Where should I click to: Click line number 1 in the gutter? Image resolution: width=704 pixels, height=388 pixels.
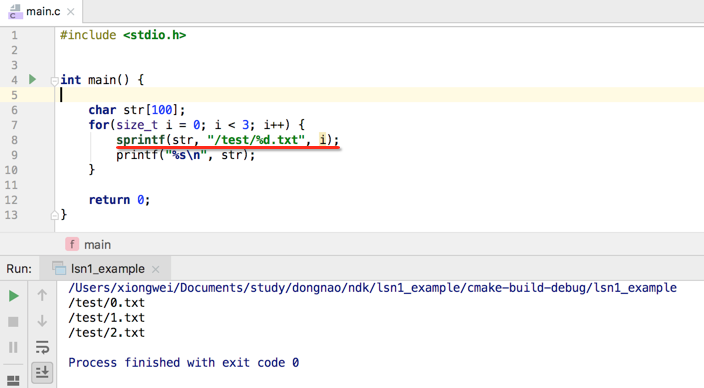14,35
